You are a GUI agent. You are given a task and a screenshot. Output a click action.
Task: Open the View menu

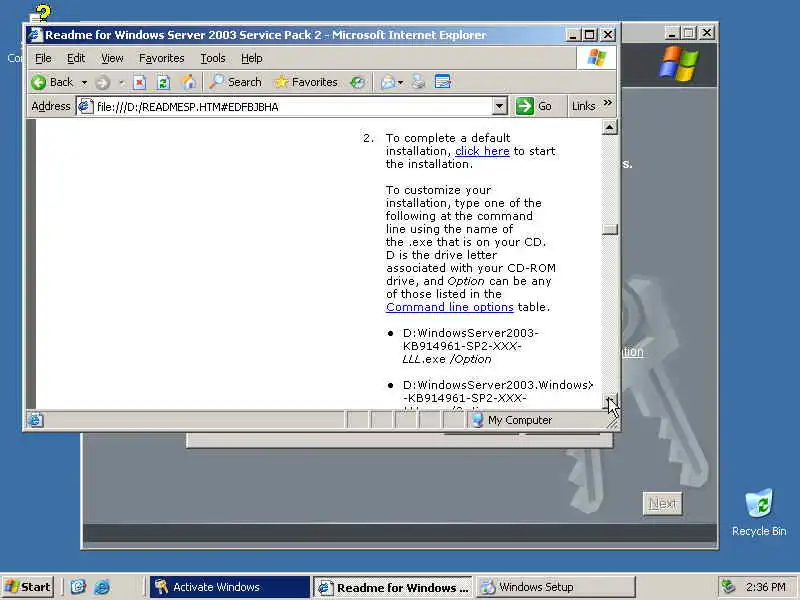112,58
